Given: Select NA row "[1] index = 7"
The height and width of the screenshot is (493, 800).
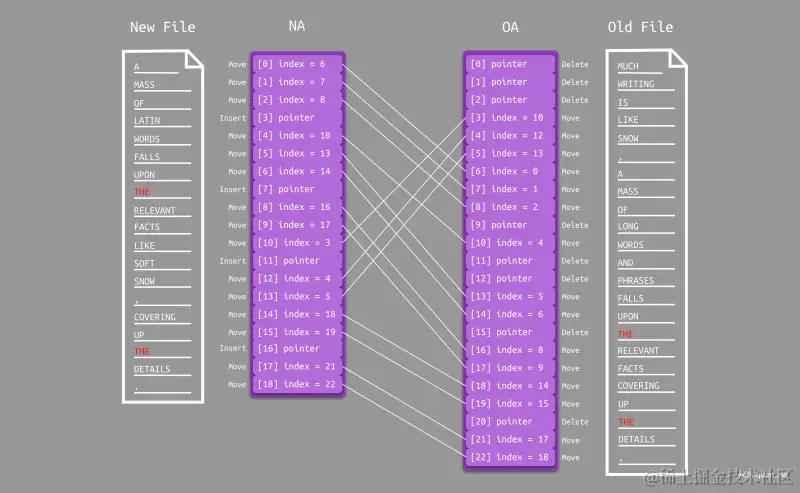Looking at the screenshot, I should 297,82.
